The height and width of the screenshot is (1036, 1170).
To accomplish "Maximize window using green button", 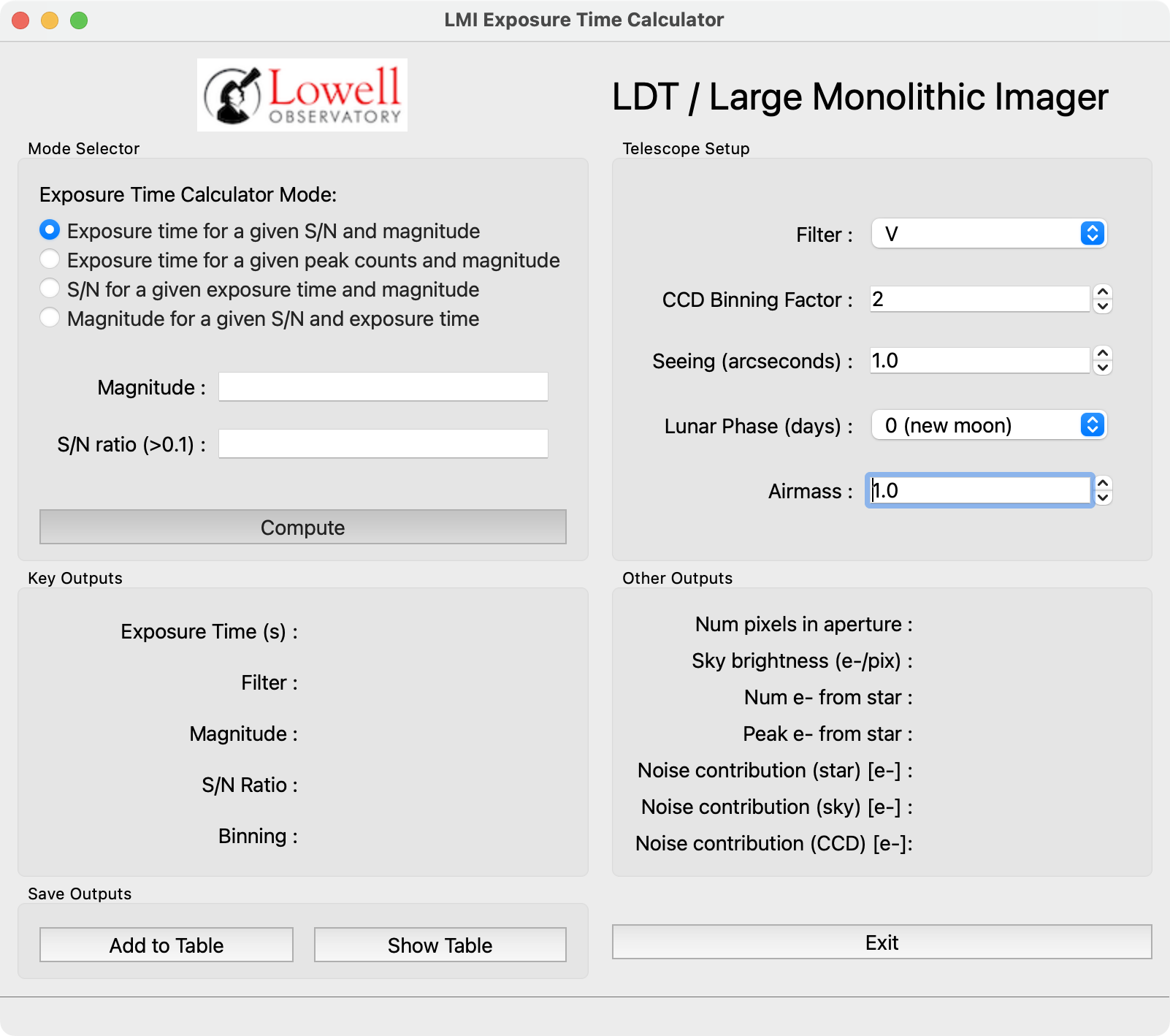I will pos(79,20).
